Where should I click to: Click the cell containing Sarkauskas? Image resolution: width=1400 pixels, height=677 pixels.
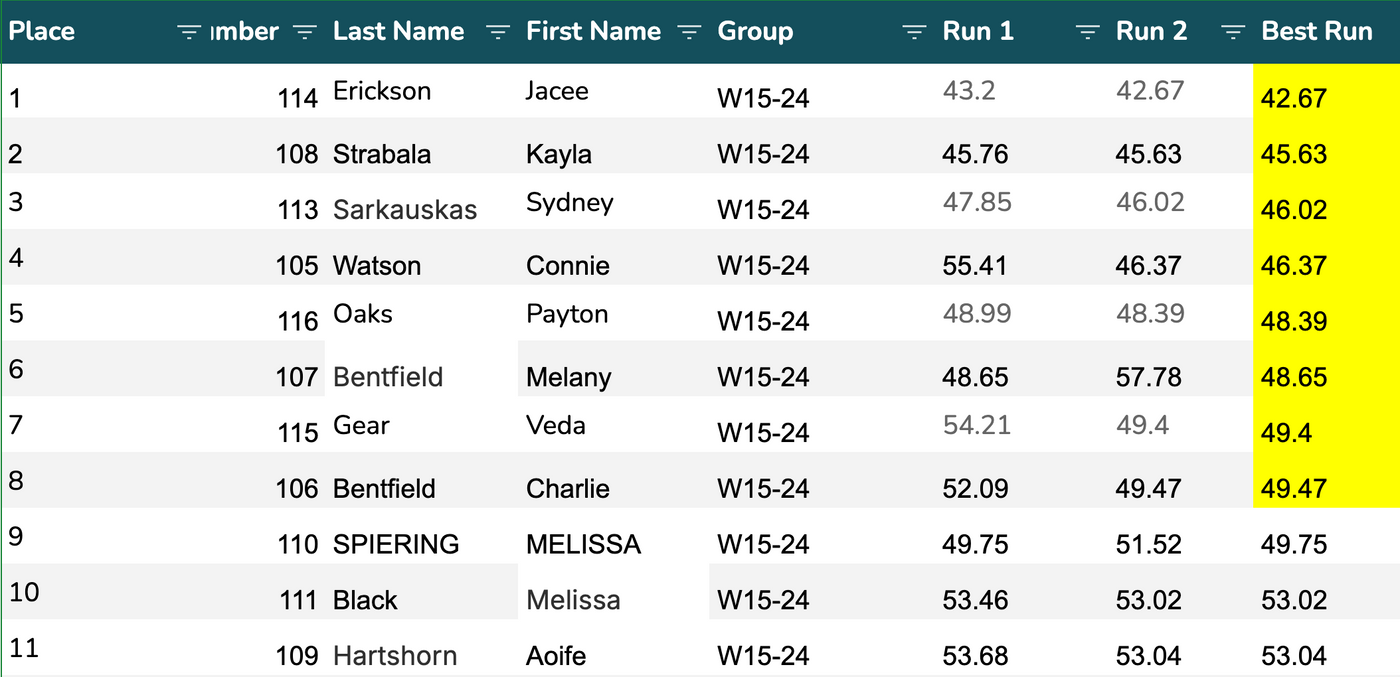(x=405, y=210)
